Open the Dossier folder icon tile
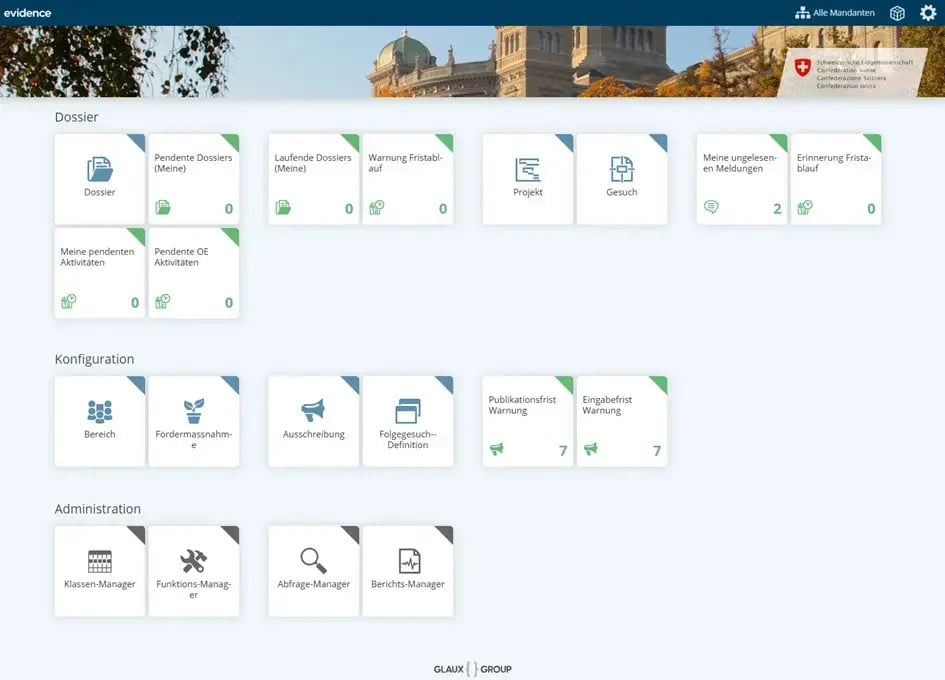Screen dimensions: 945x680 click(99, 169)
